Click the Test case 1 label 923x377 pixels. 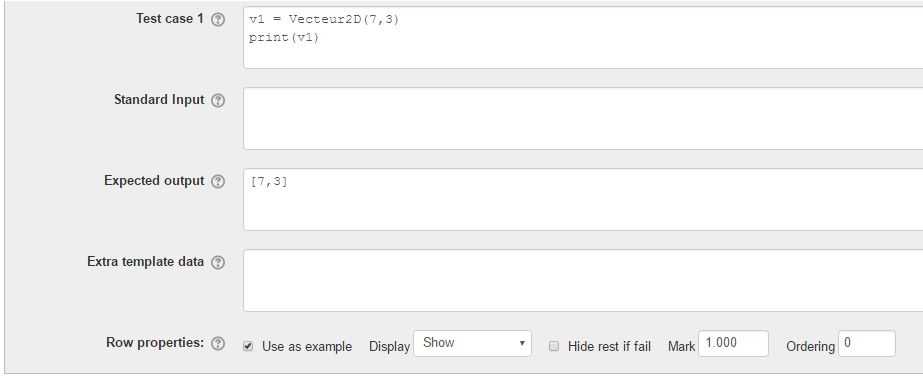(x=170, y=19)
